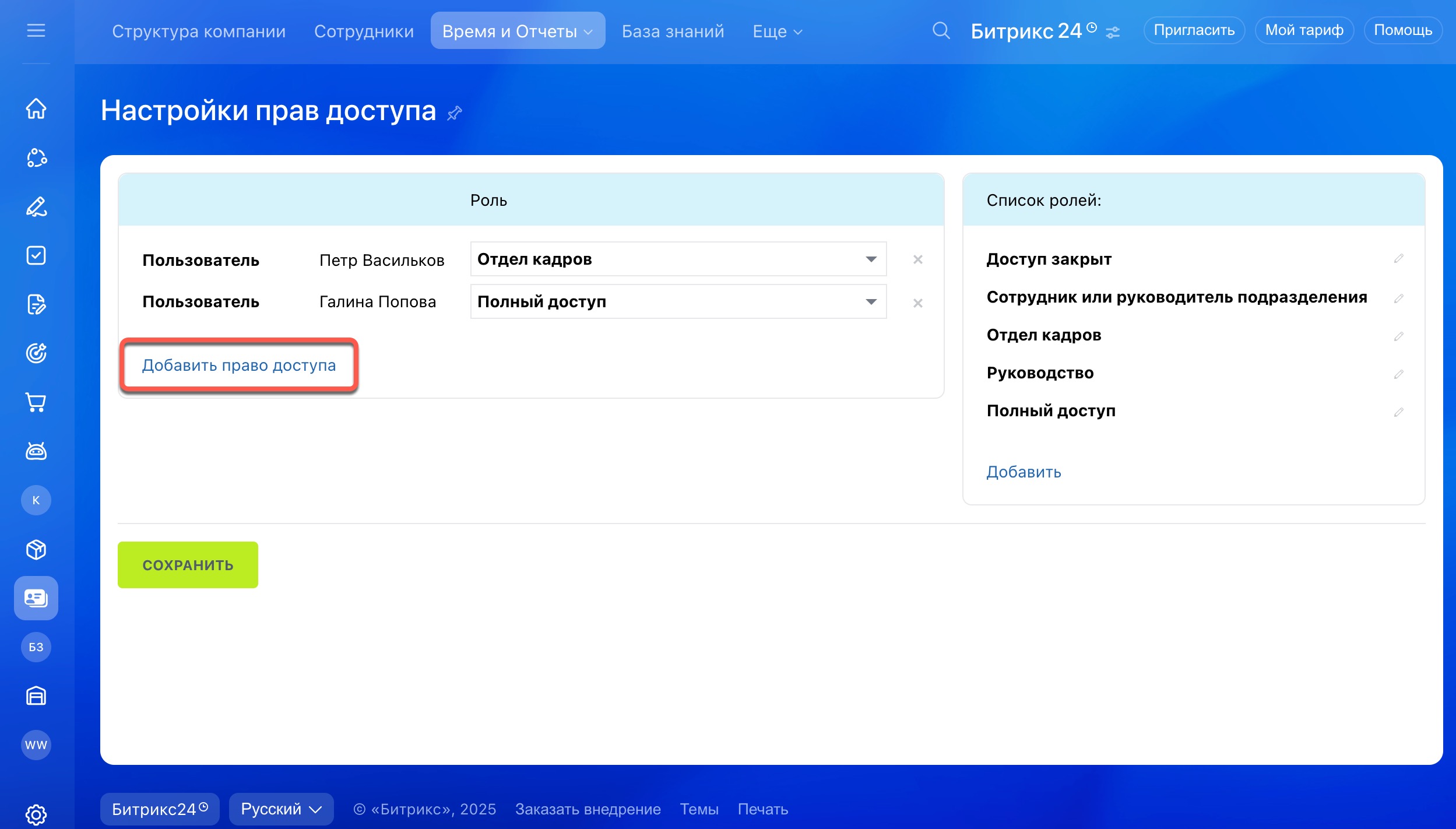This screenshot has height=829, width=1456.
Task: Open the box inventory sidebar icon
Action: (x=36, y=549)
